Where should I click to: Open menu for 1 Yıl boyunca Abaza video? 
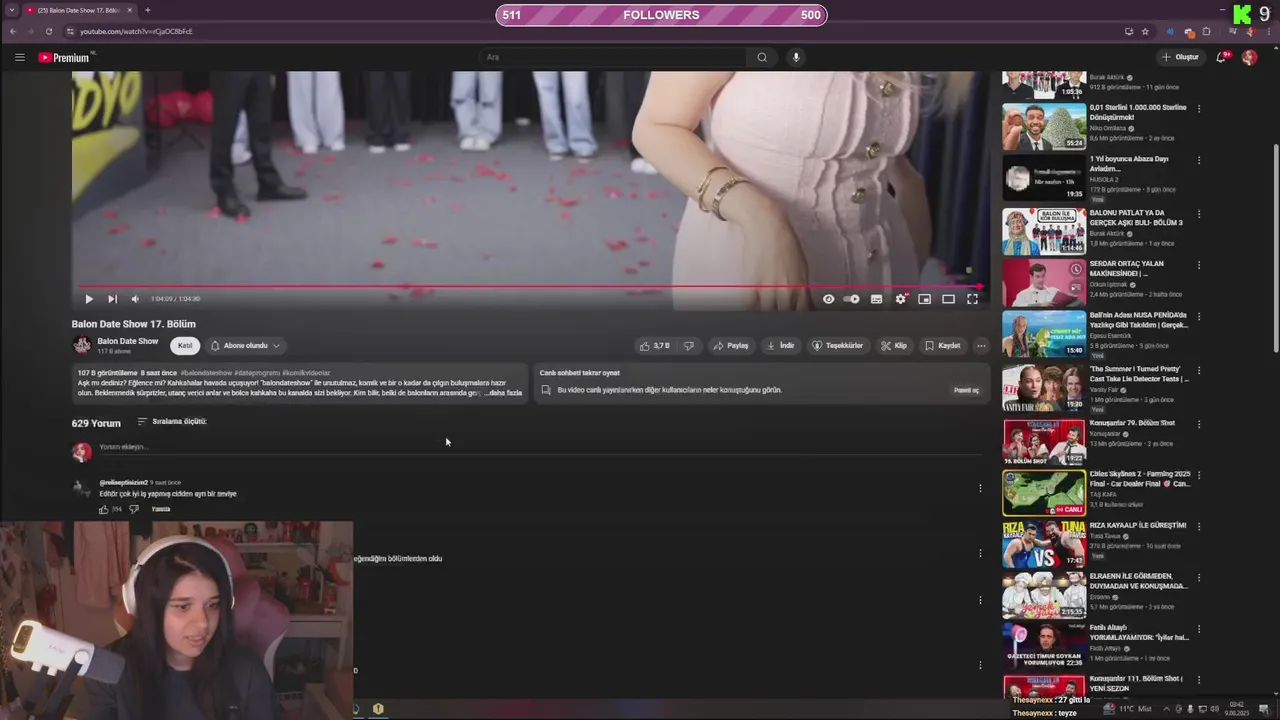point(1199,160)
